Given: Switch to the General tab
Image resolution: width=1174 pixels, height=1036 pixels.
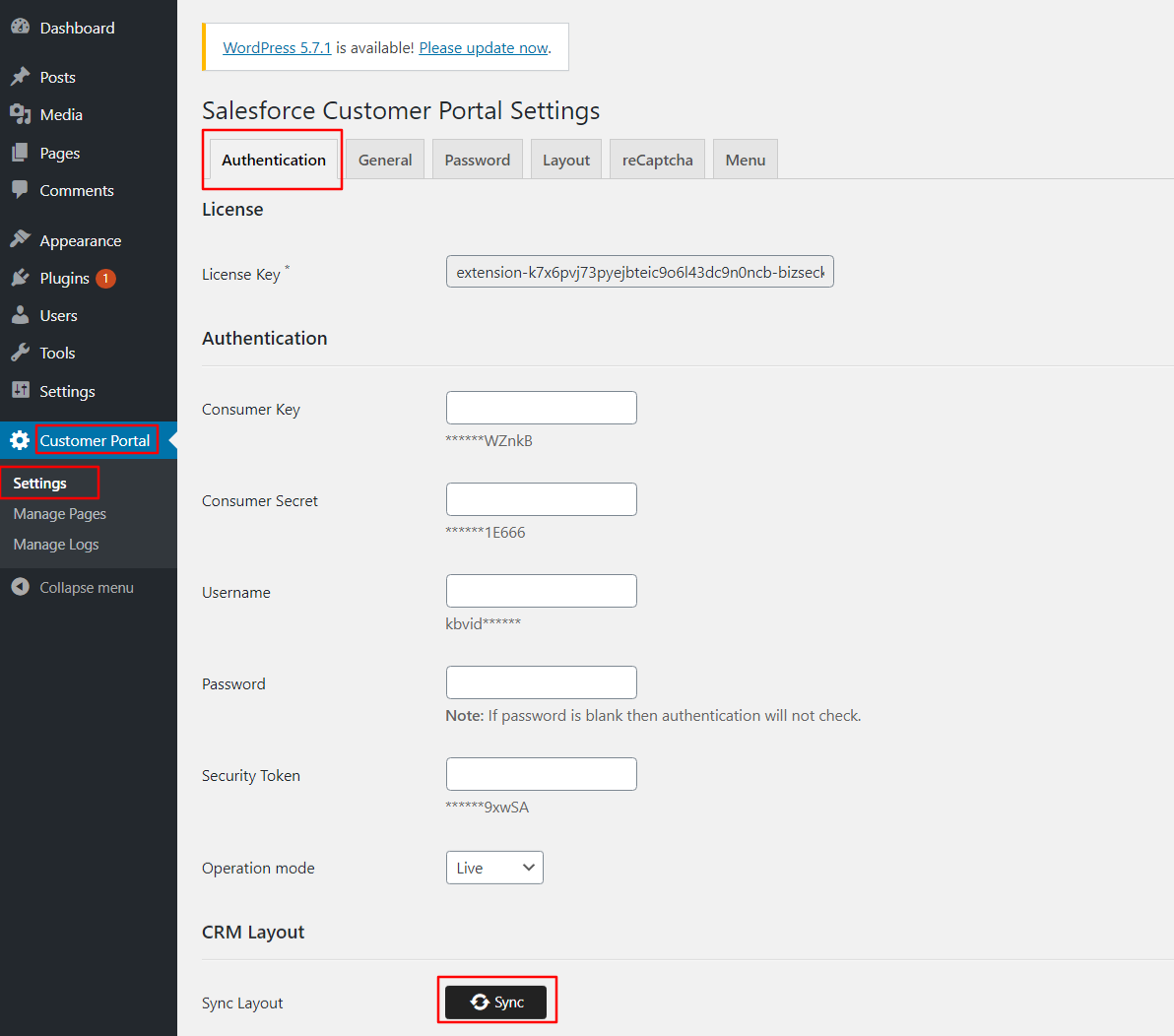Looking at the screenshot, I should [x=385, y=160].
